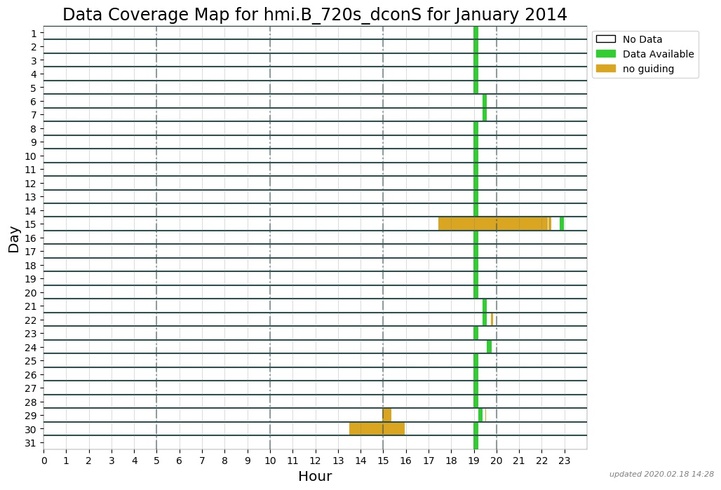Click the "no guiding" legend label text
This screenshot has width=721, height=490.
tap(649, 69)
